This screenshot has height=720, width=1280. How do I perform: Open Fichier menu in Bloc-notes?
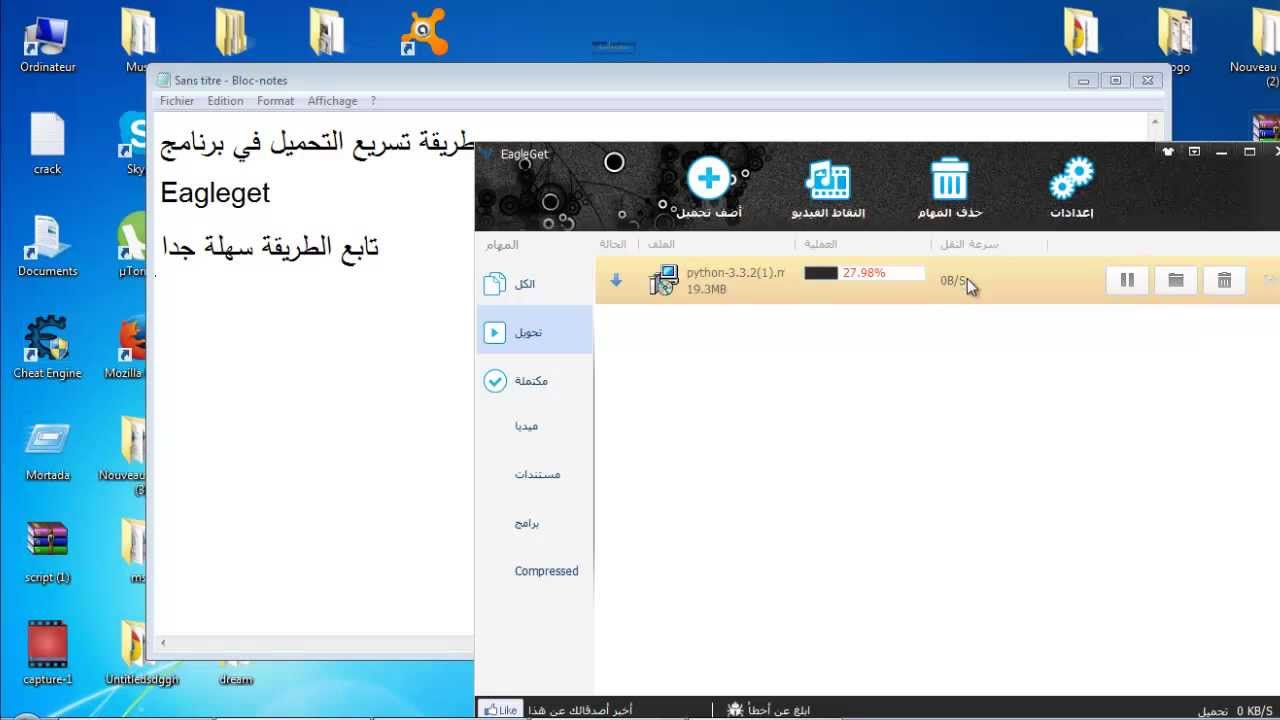pyautogui.click(x=177, y=101)
